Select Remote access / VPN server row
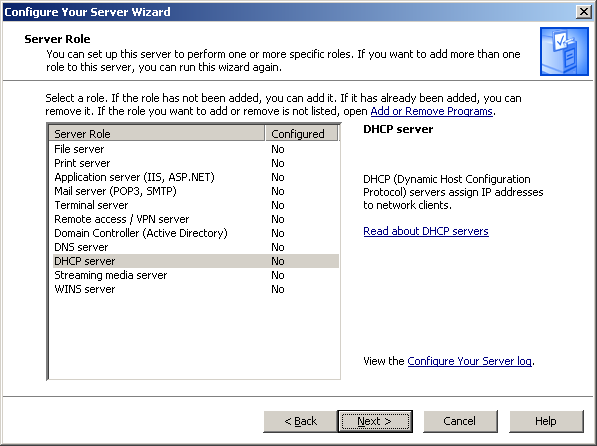The width and height of the screenshot is (597, 446). click(x=194, y=219)
